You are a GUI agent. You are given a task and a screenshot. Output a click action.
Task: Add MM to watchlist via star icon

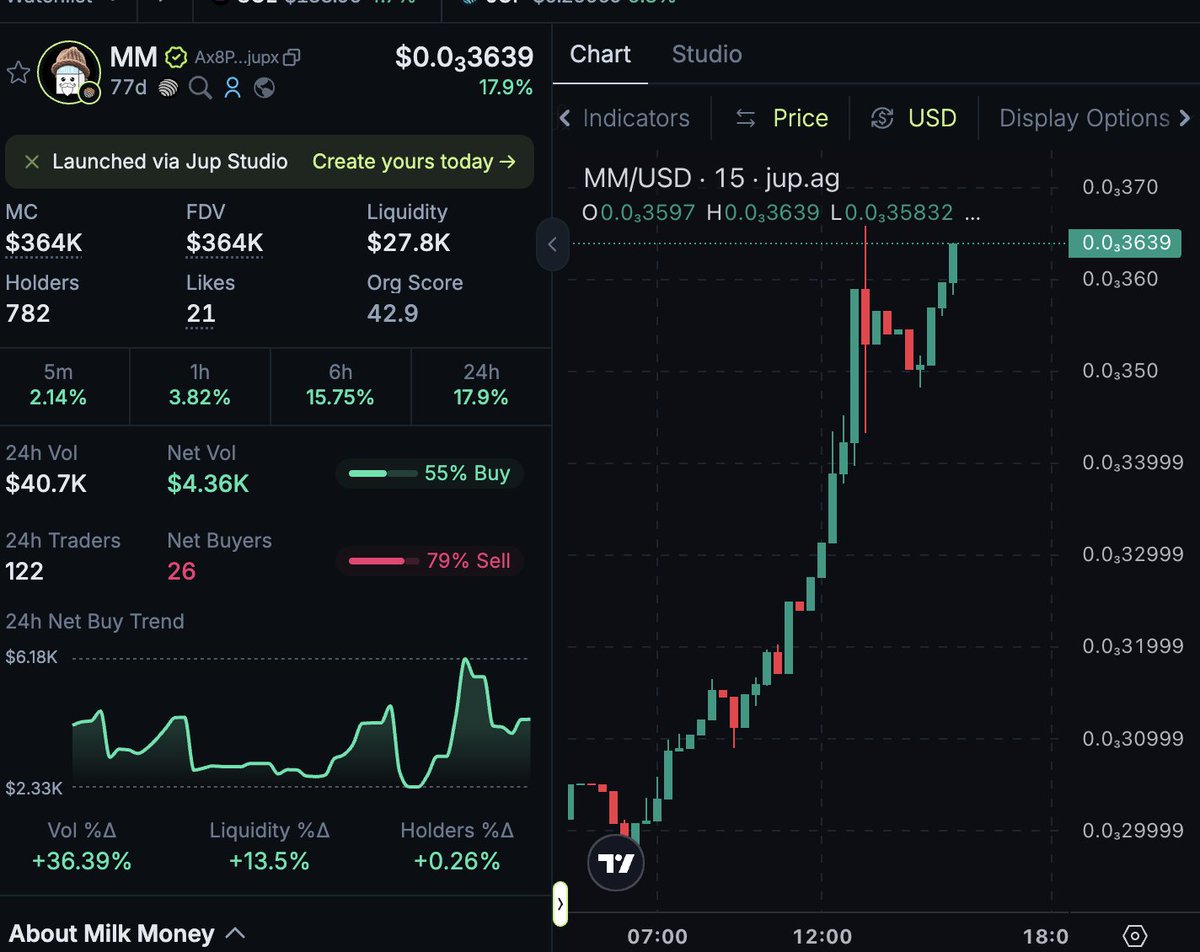tap(18, 72)
